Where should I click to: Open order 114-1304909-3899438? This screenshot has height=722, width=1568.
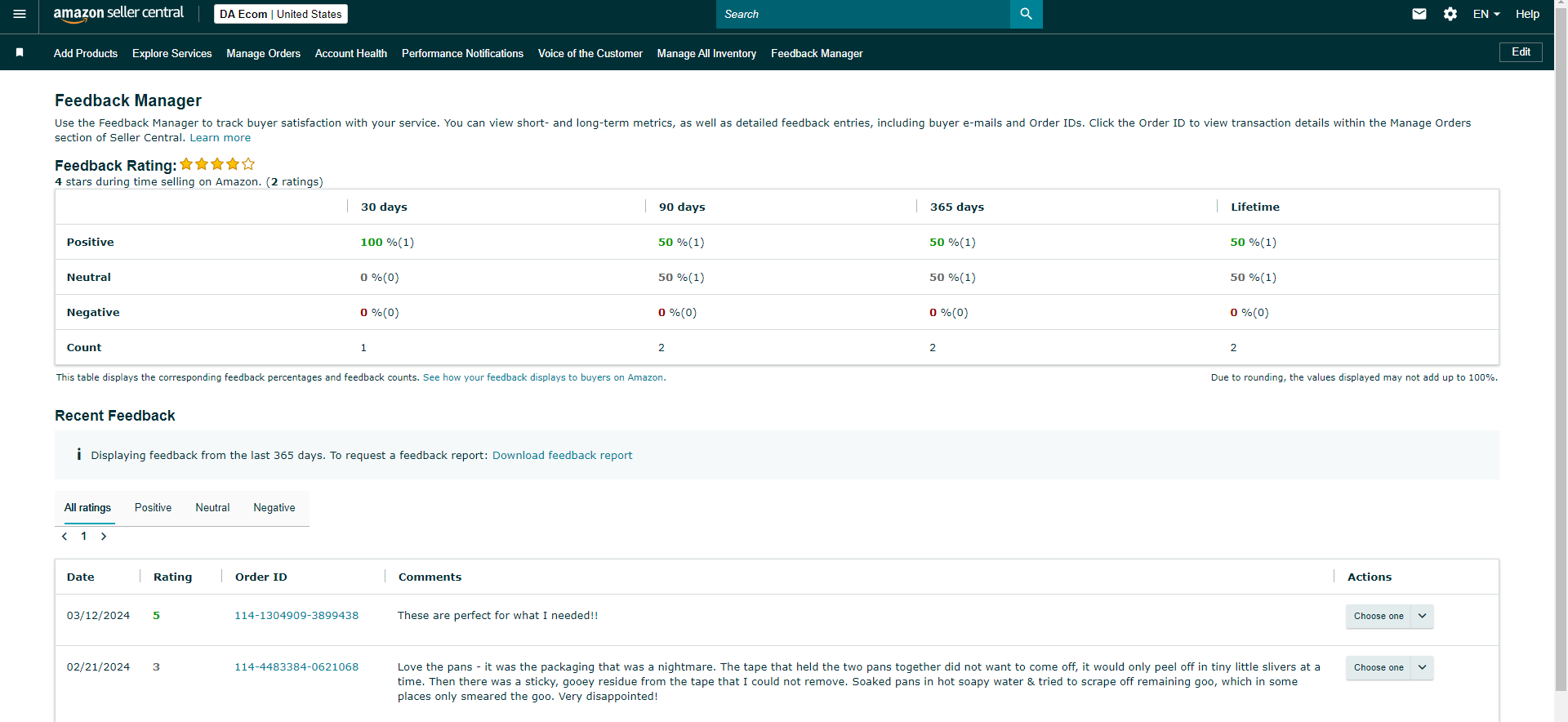(x=296, y=615)
